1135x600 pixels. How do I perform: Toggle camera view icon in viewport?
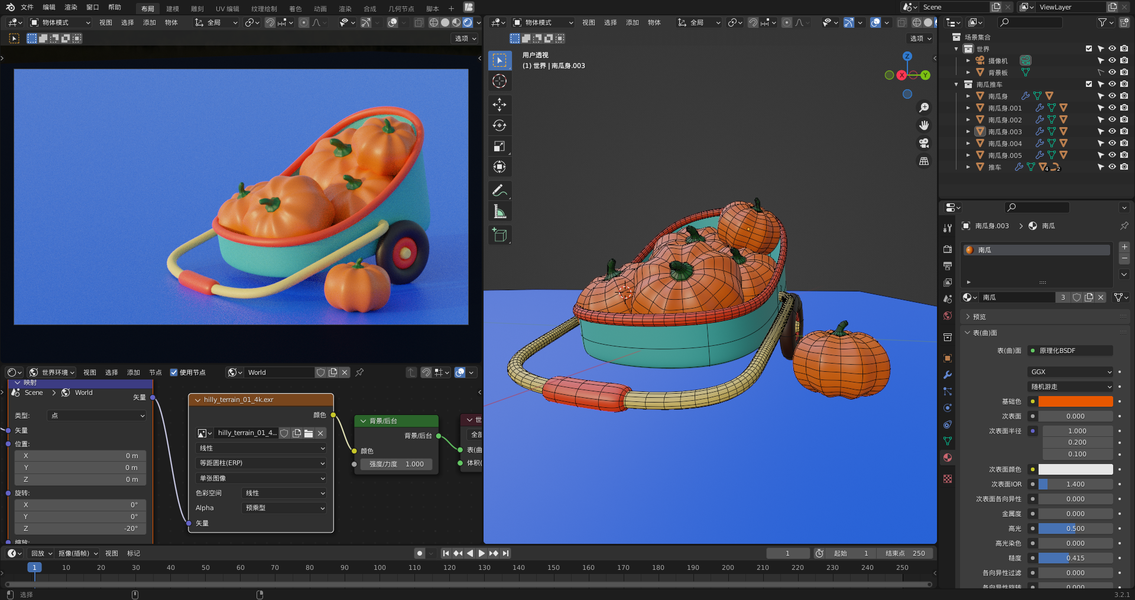point(924,143)
